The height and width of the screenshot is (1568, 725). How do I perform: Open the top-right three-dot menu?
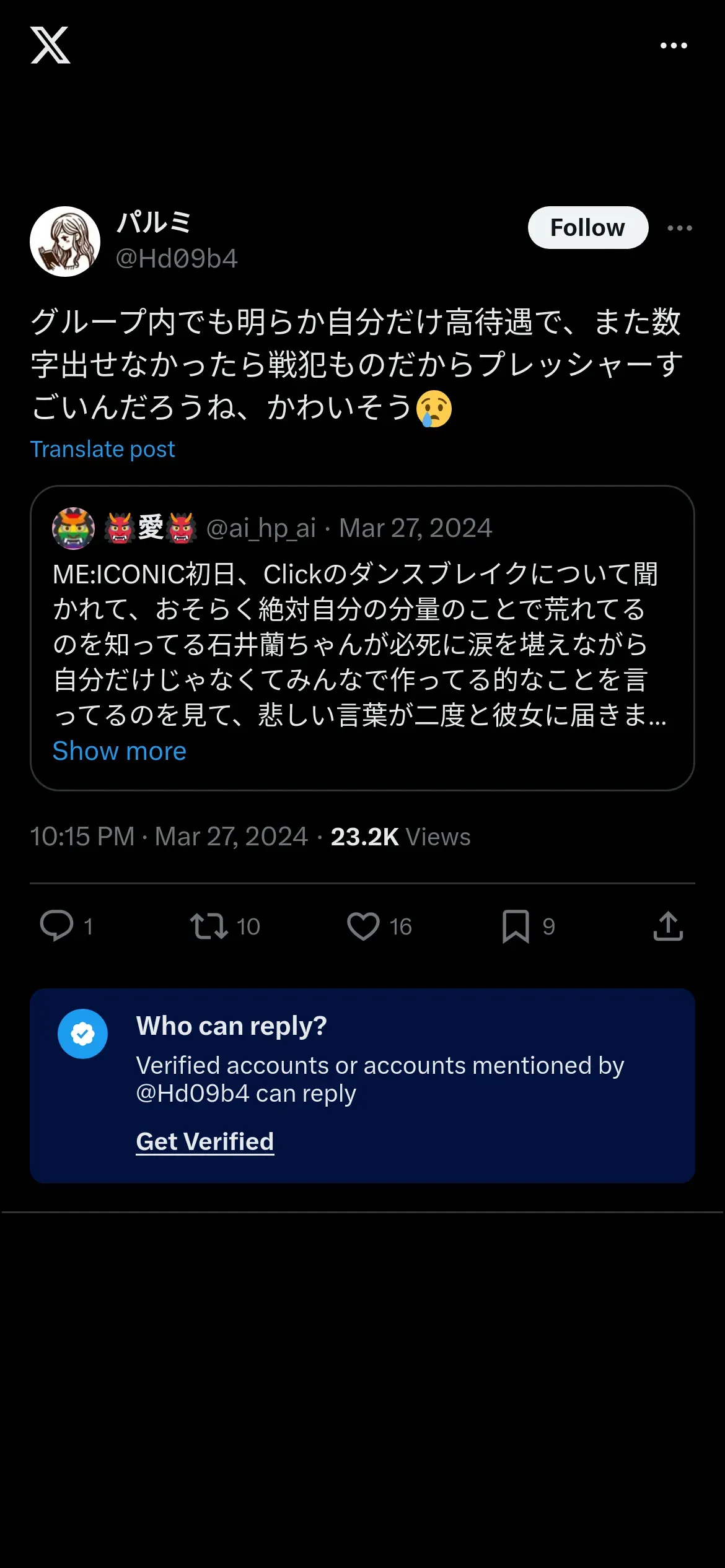click(x=674, y=46)
